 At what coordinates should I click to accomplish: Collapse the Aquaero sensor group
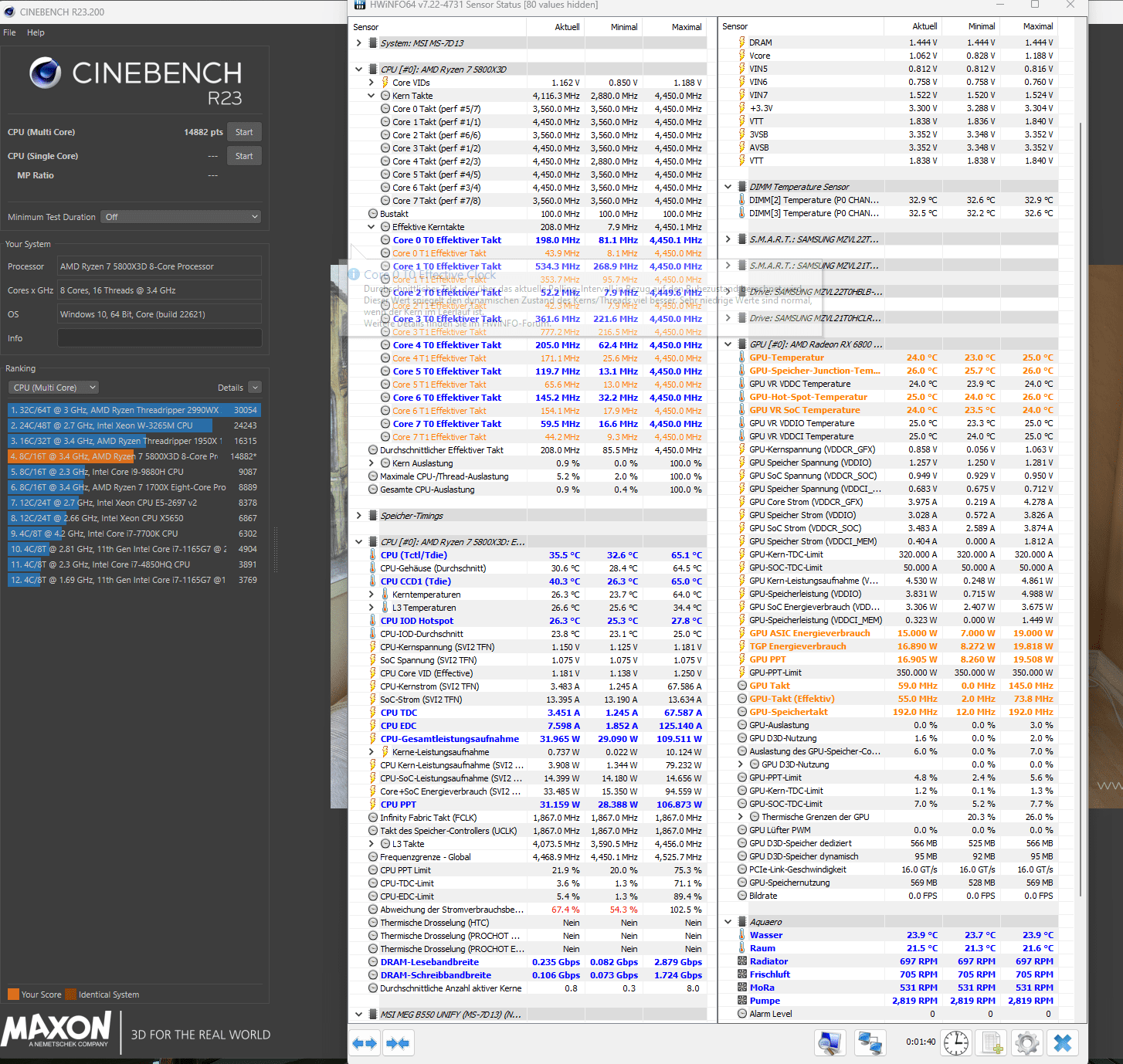[728, 922]
